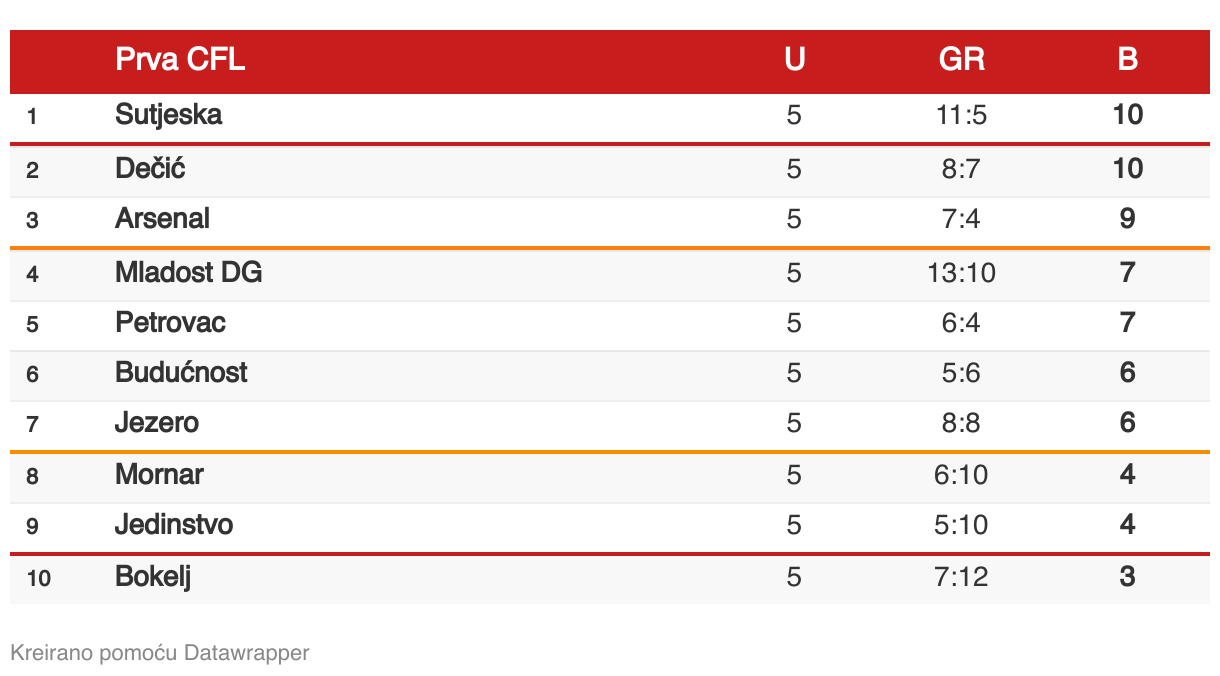The height and width of the screenshot is (676, 1220).
Task: Click the Jedinstvo team name
Action: [x=174, y=525]
